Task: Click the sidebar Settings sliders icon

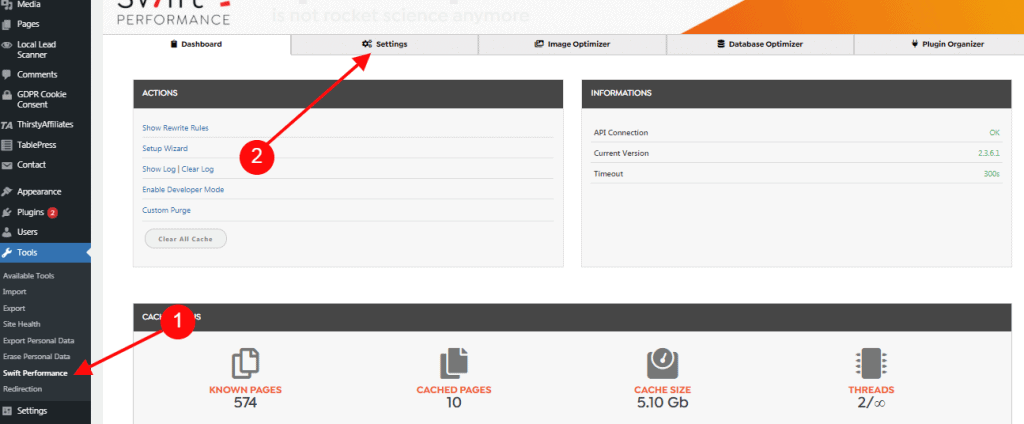Action: tap(7, 411)
